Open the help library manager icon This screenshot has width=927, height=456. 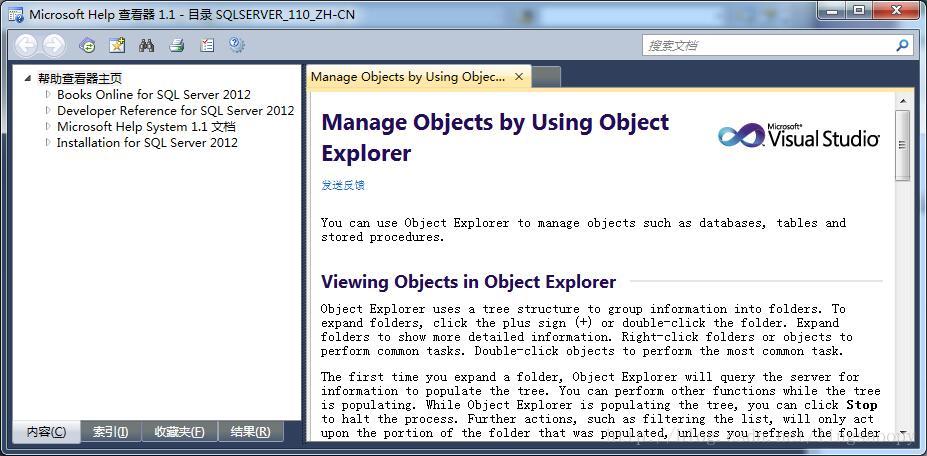pyautogui.click(x=237, y=45)
